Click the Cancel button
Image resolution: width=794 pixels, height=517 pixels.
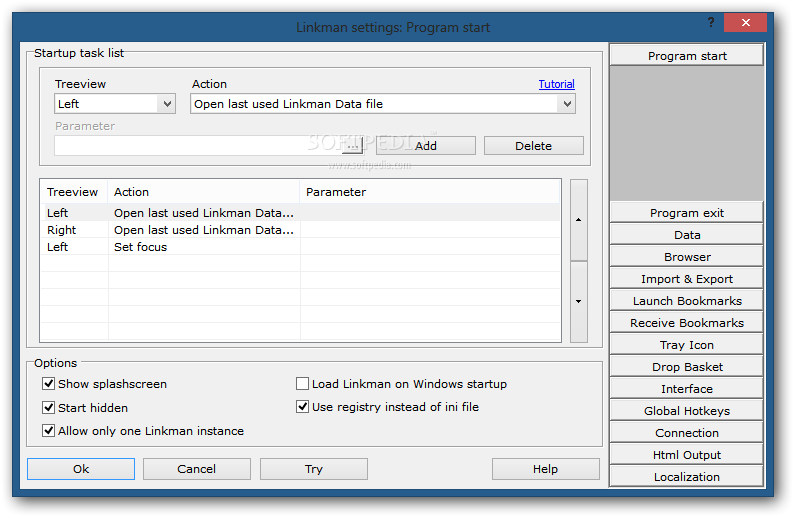click(x=196, y=469)
